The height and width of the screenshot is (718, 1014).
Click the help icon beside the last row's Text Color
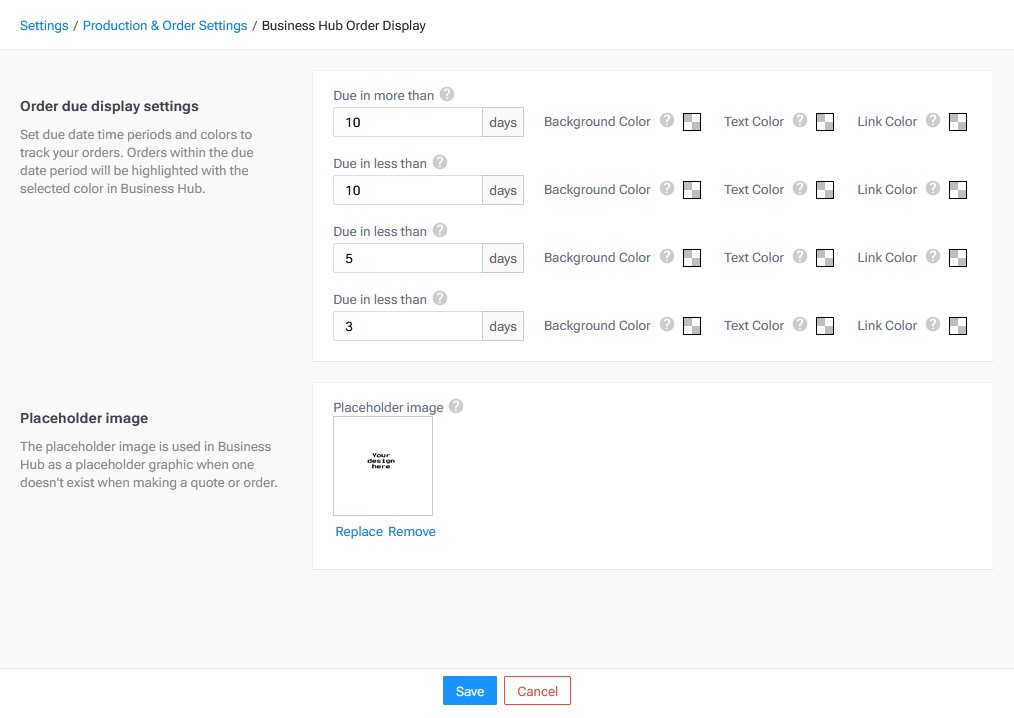pyautogui.click(x=800, y=325)
